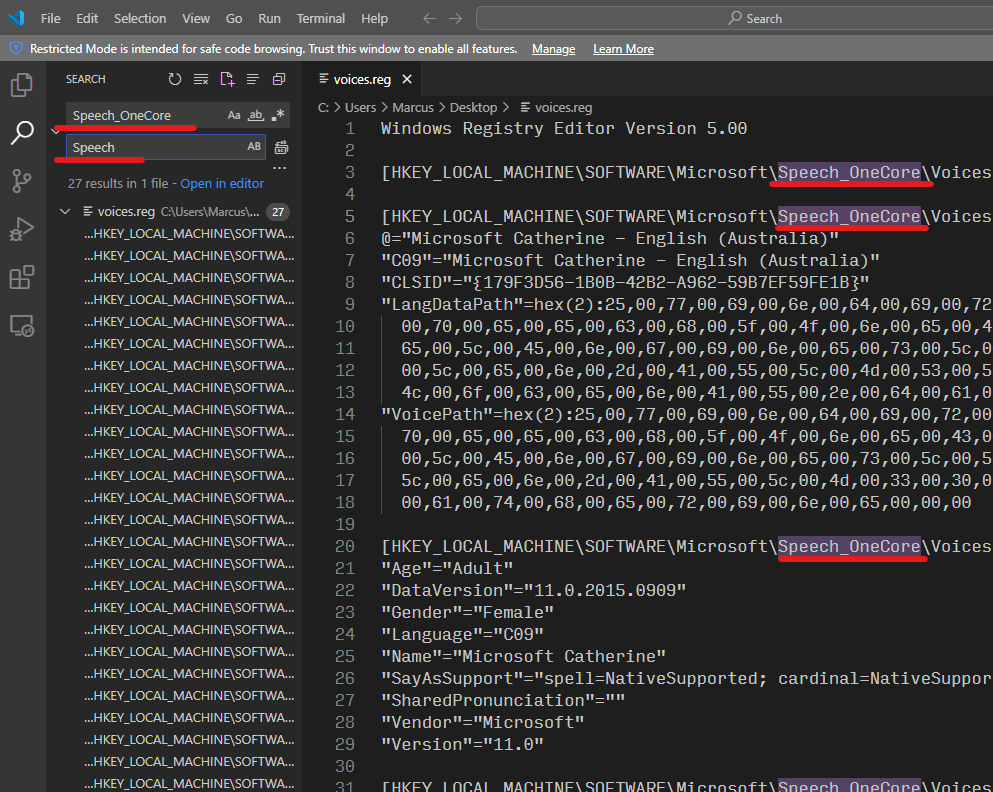Click the title bar Search command box
The image size is (993, 792).
[x=735, y=18]
